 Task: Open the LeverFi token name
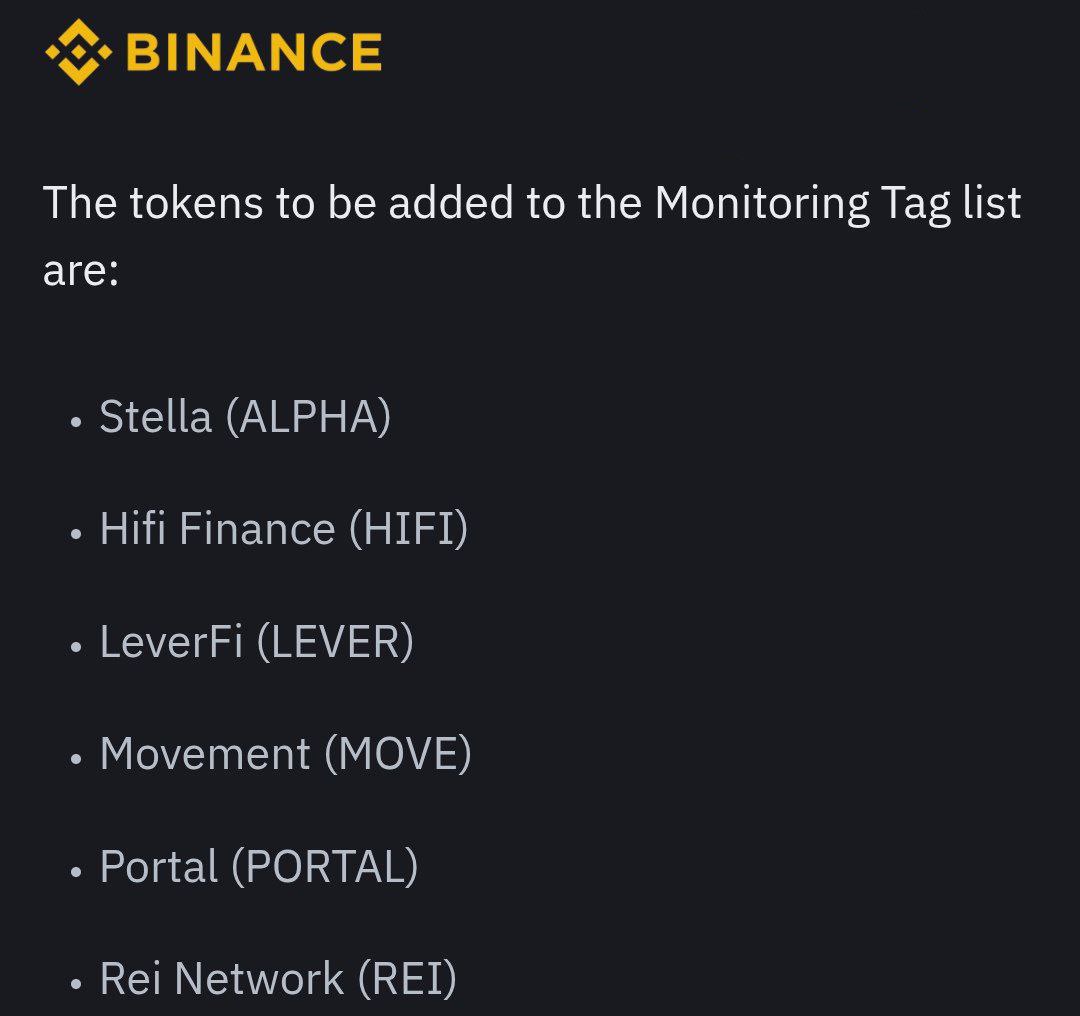tap(172, 641)
